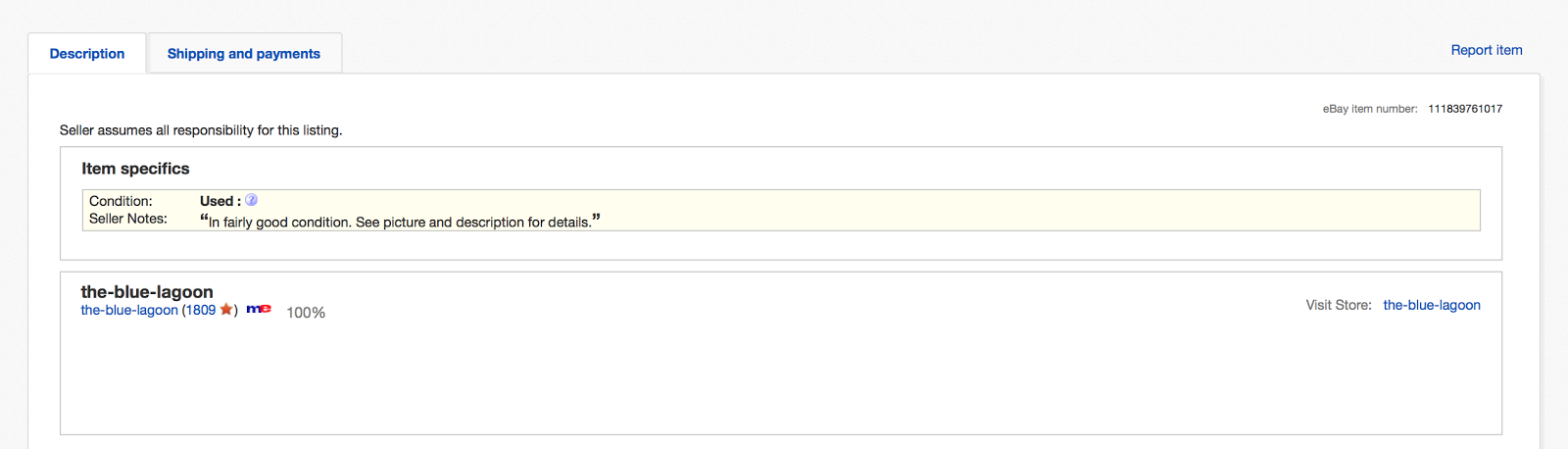
Task: View the 1809 feedback score
Action: 201,310
